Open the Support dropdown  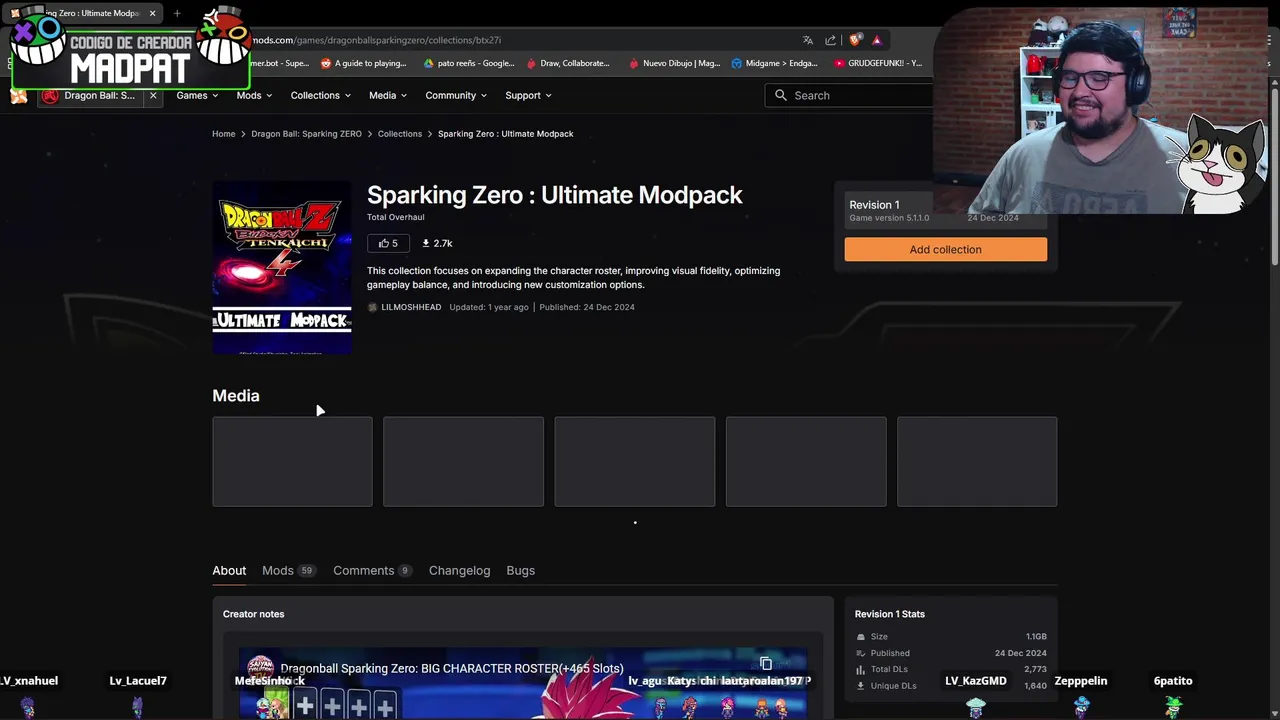pos(528,95)
